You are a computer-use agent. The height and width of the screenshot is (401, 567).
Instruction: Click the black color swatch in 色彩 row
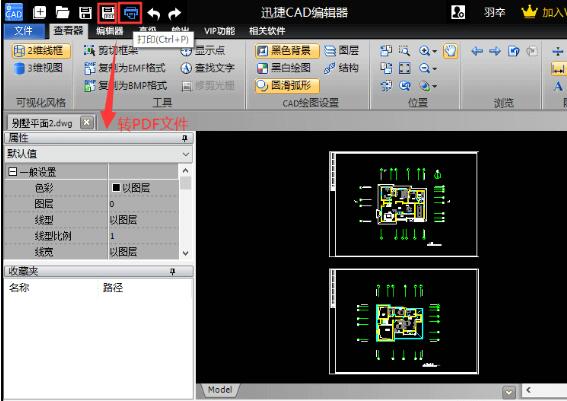tap(116, 187)
